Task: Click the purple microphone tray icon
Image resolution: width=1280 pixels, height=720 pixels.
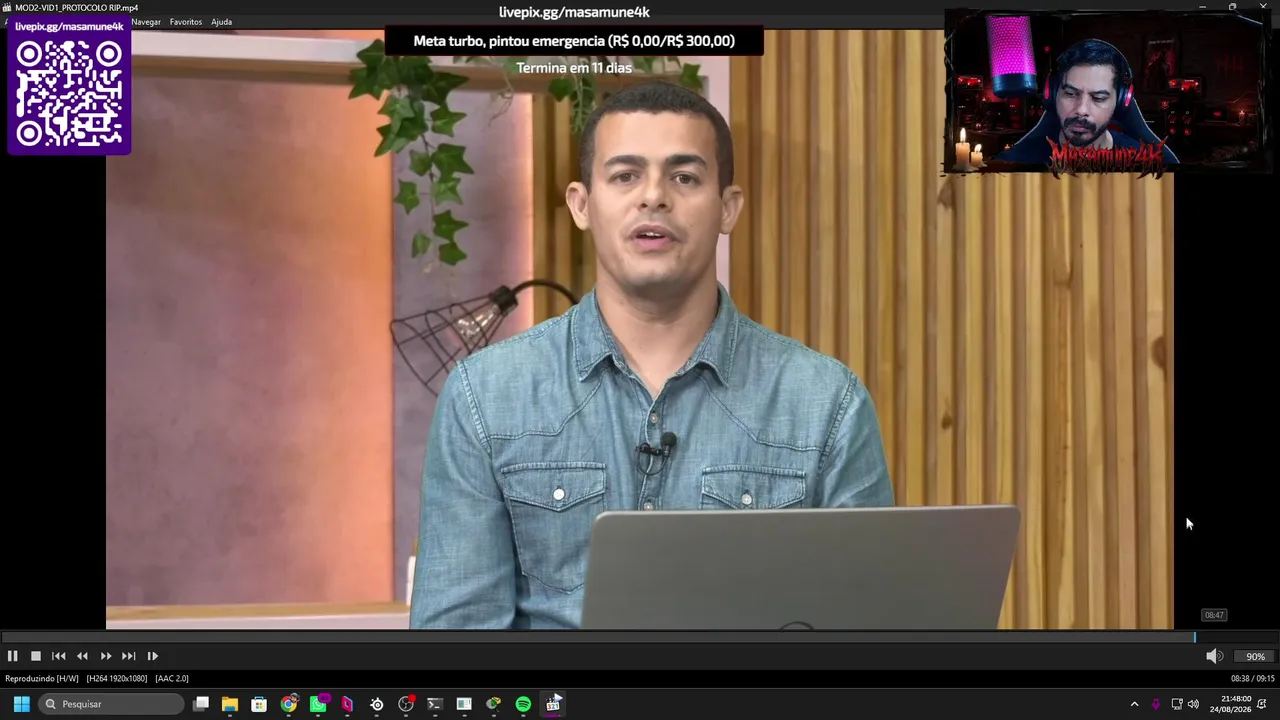Action: [1156, 704]
